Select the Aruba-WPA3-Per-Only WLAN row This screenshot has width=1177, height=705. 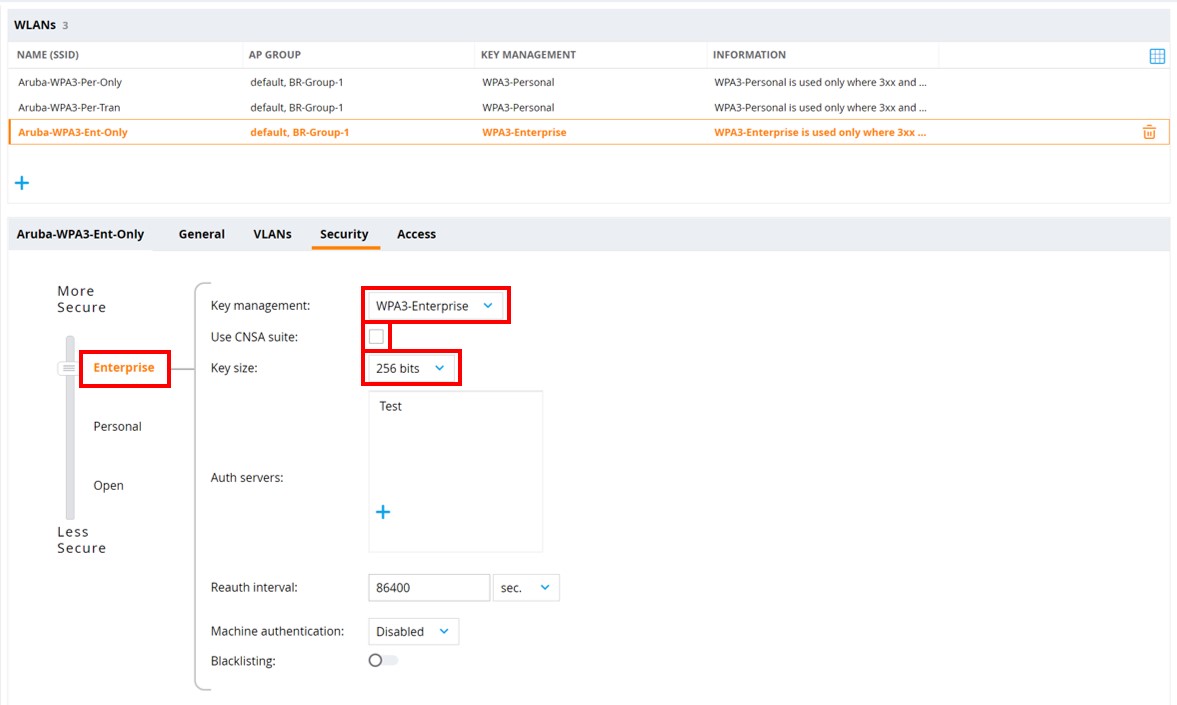pyautogui.click(x=588, y=82)
